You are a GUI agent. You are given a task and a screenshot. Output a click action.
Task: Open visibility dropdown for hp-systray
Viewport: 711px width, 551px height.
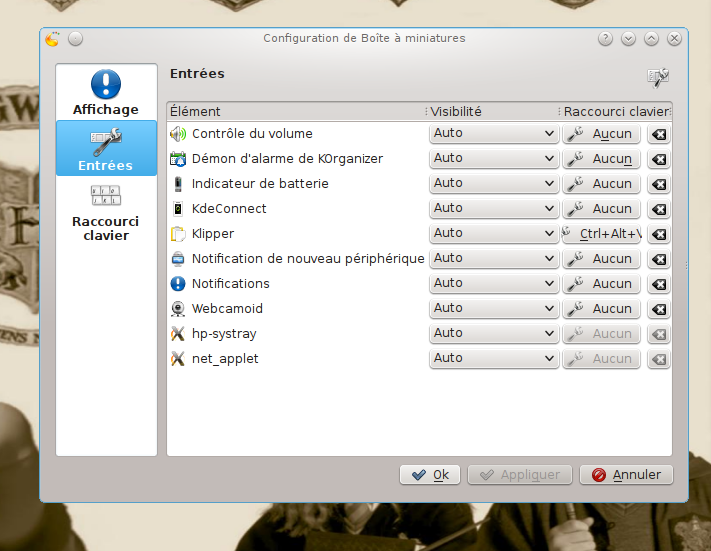[494, 333]
